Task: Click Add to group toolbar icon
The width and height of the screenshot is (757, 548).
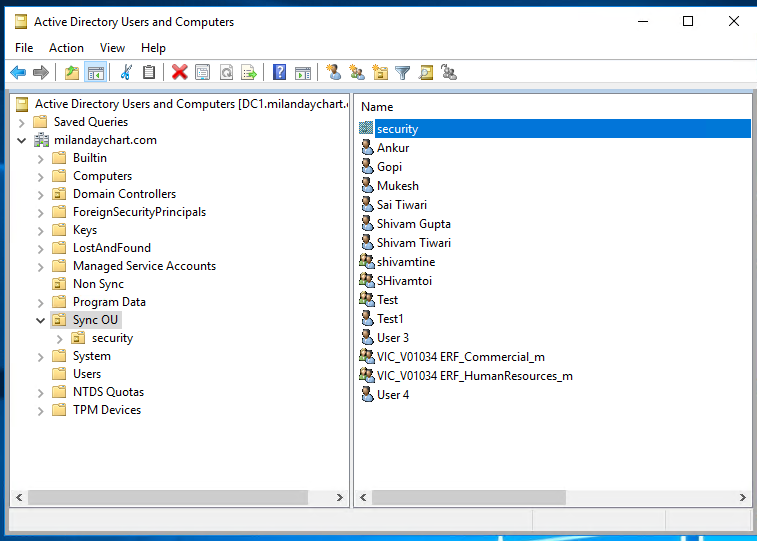Action: coord(449,72)
